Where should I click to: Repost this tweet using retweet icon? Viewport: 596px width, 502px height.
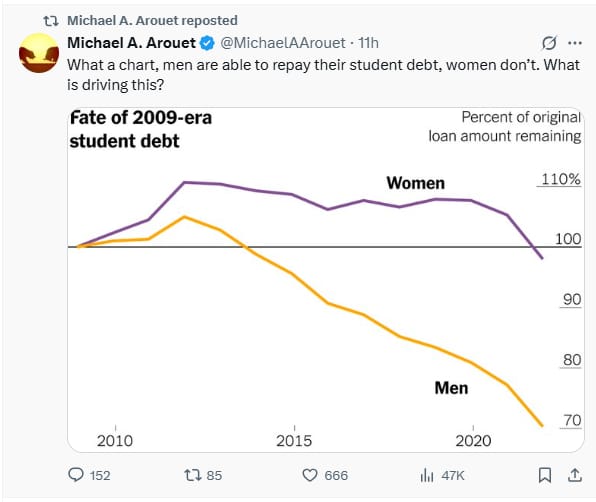[x=192, y=475]
